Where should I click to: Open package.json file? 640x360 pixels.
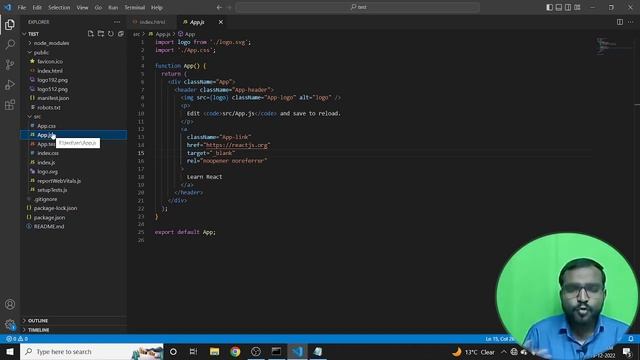(x=74, y=218)
